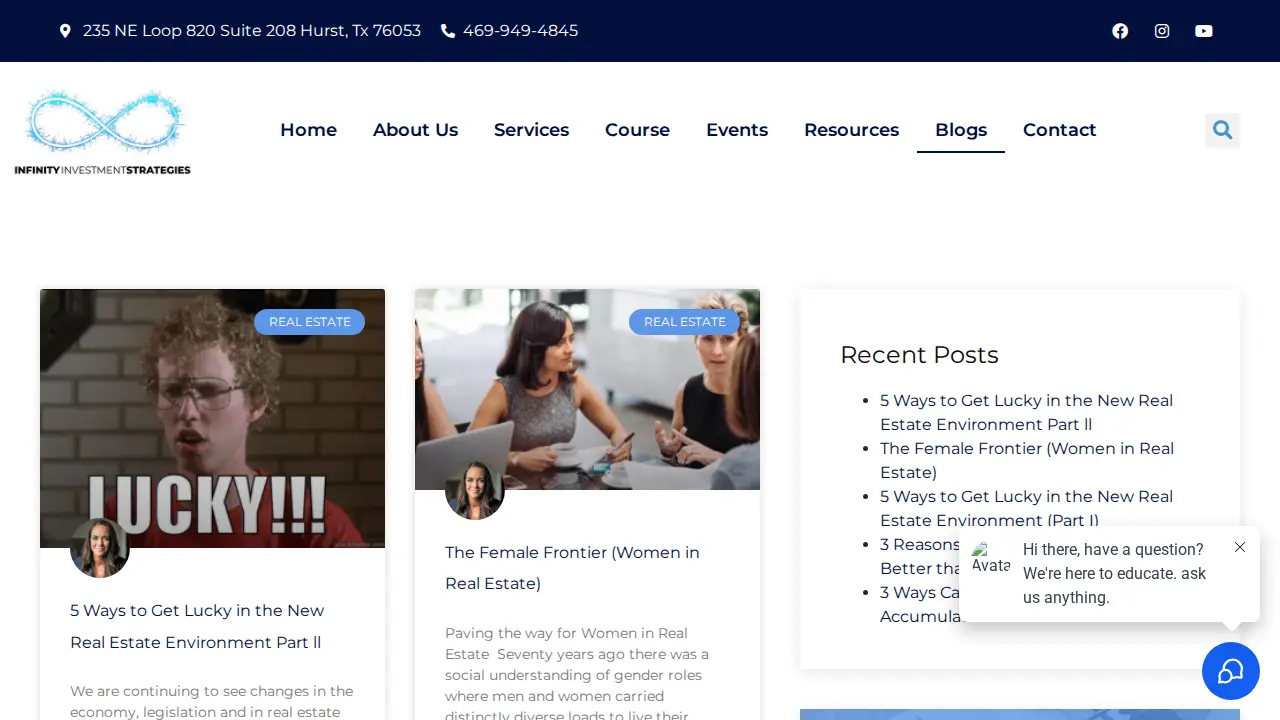Click author avatar on Female Frontier card
1280x720 pixels.
click(x=475, y=490)
